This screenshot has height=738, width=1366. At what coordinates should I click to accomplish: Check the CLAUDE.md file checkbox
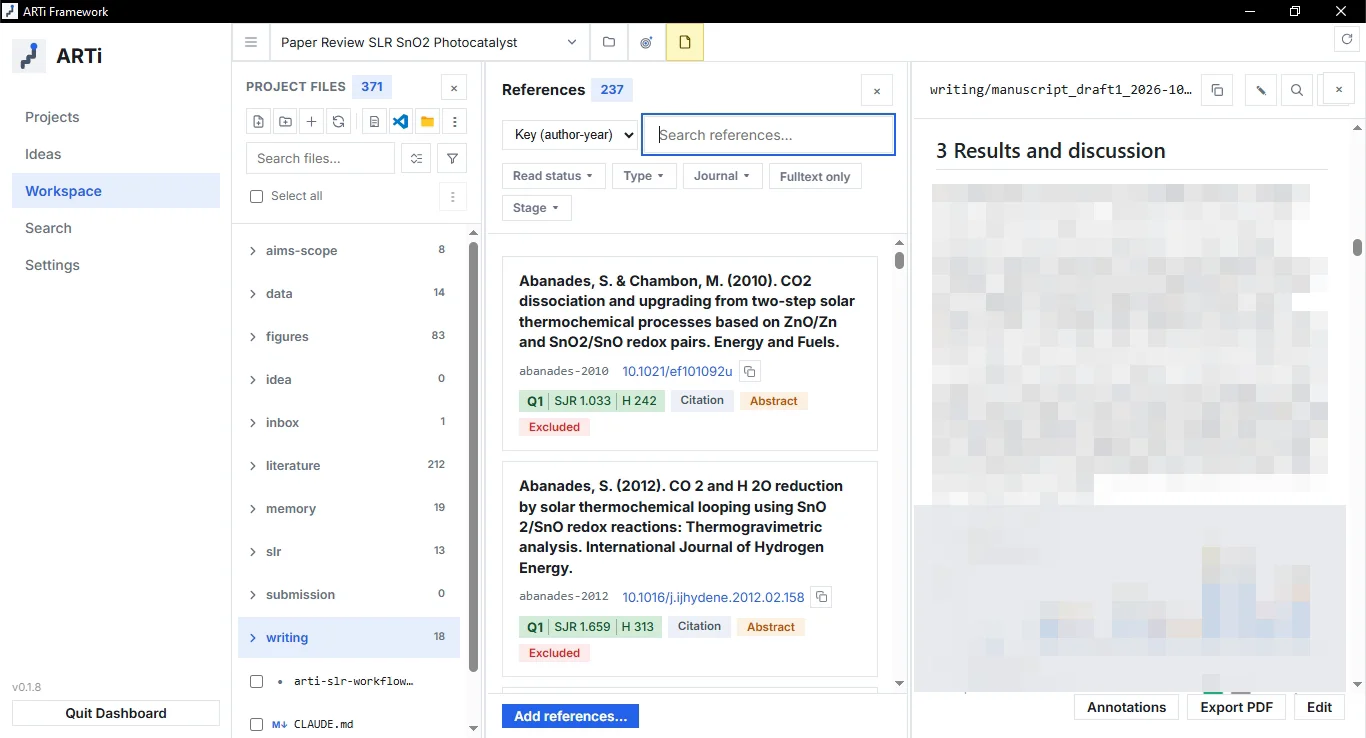tap(256, 724)
